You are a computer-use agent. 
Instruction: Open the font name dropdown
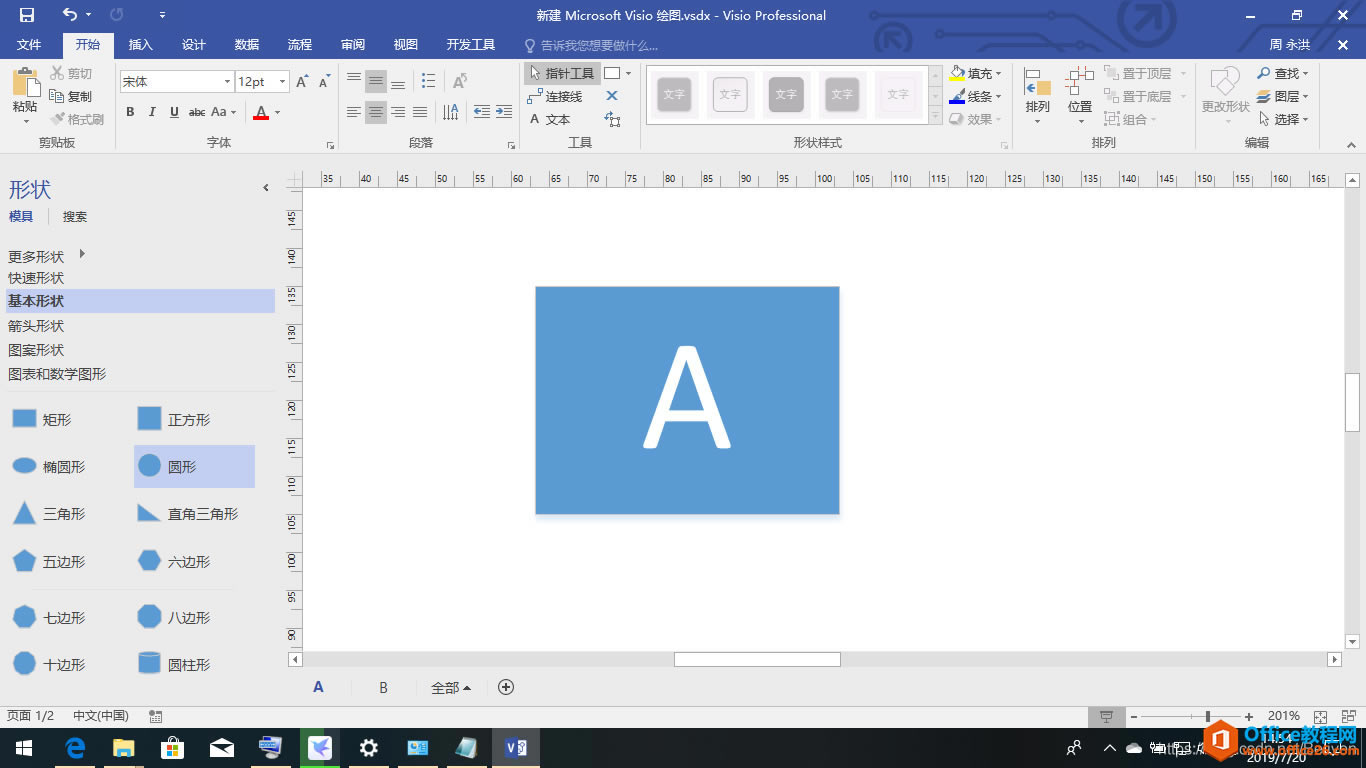point(228,81)
